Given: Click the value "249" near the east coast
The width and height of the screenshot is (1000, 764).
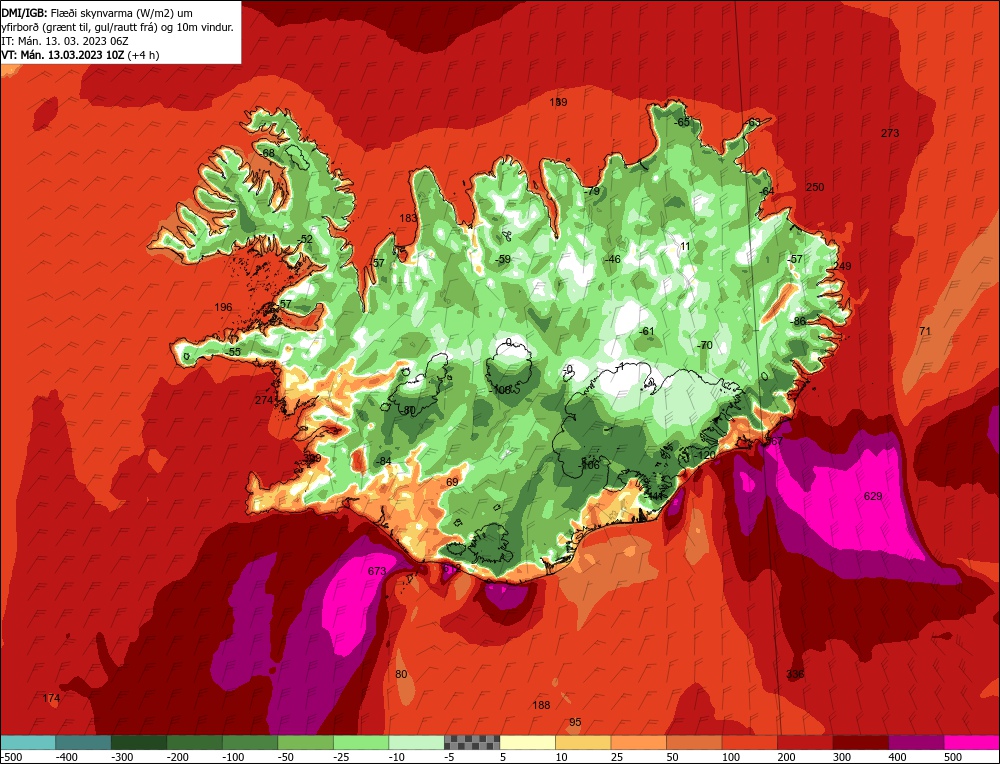Looking at the screenshot, I should point(842,266).
